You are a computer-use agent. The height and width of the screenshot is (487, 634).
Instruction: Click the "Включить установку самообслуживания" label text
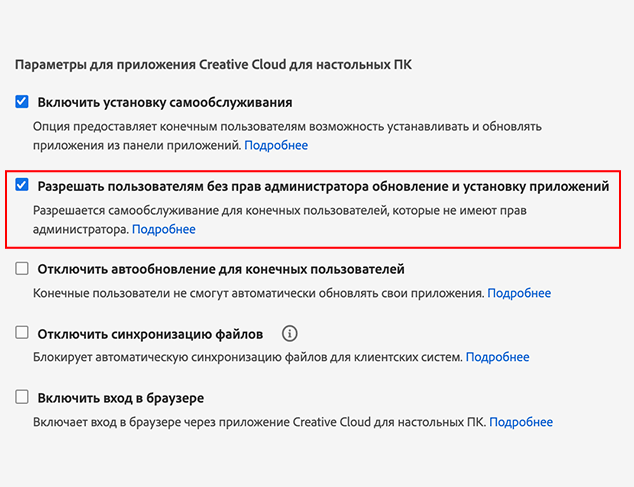[x=165, y=102]
